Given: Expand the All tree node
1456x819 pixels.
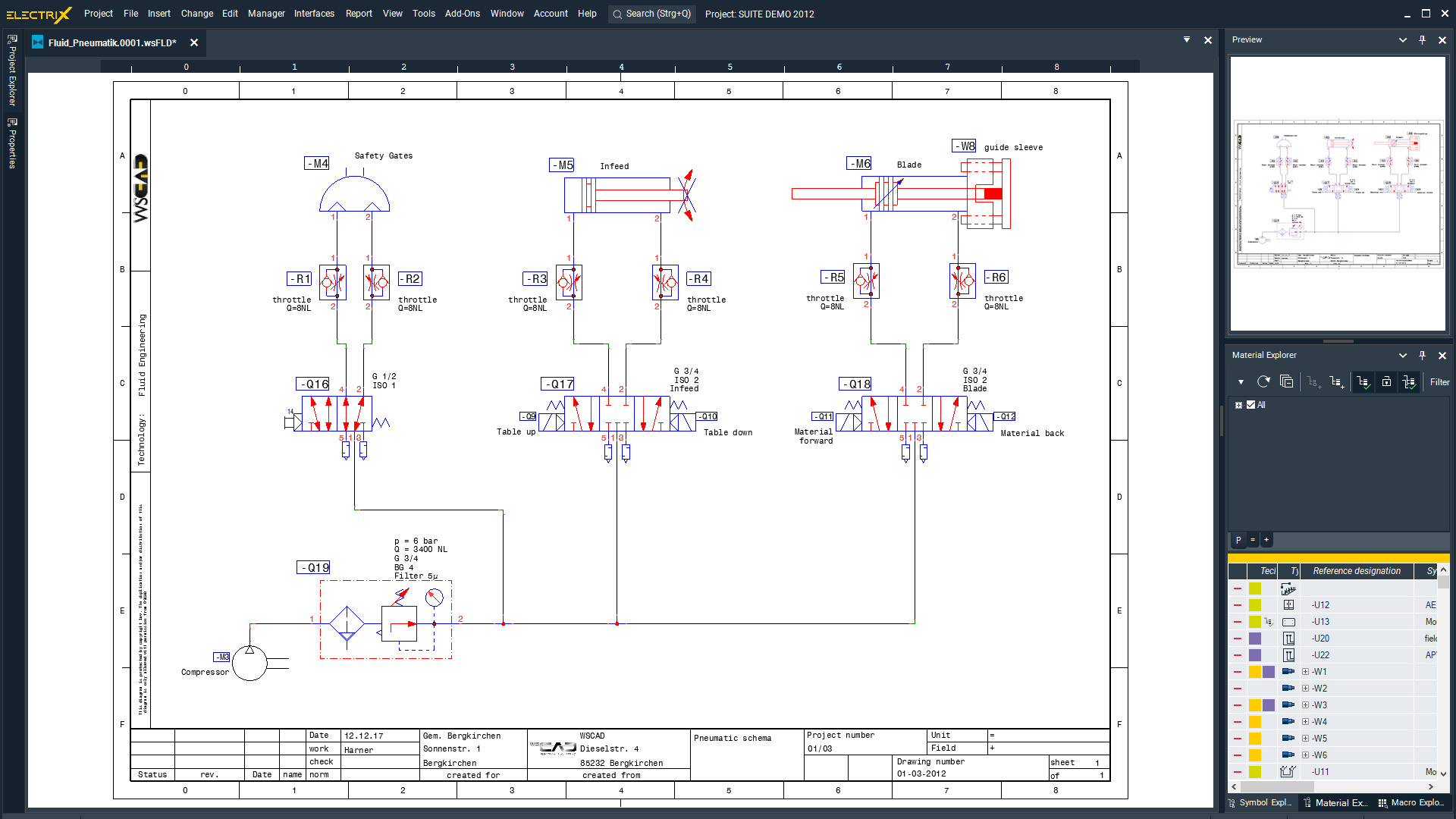Looking at the screenshot, I should [1240, 405].
